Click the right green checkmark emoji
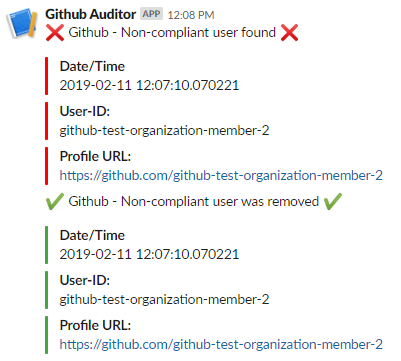 (x=333, y=202)
